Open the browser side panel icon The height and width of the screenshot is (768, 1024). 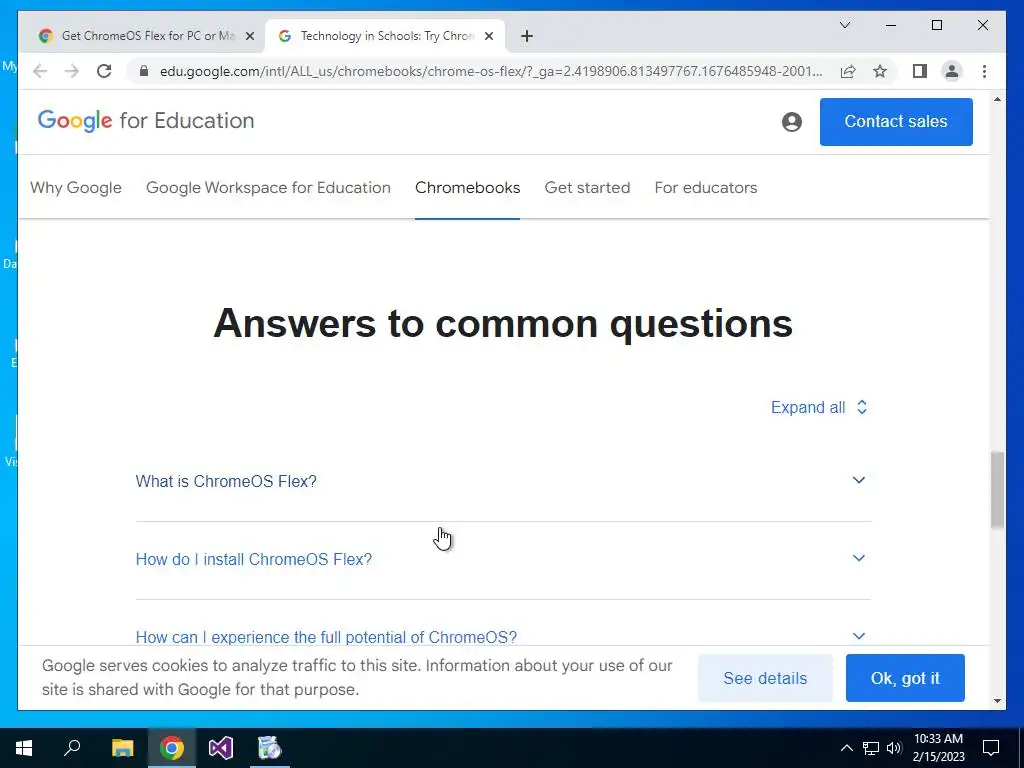(920, 71)
